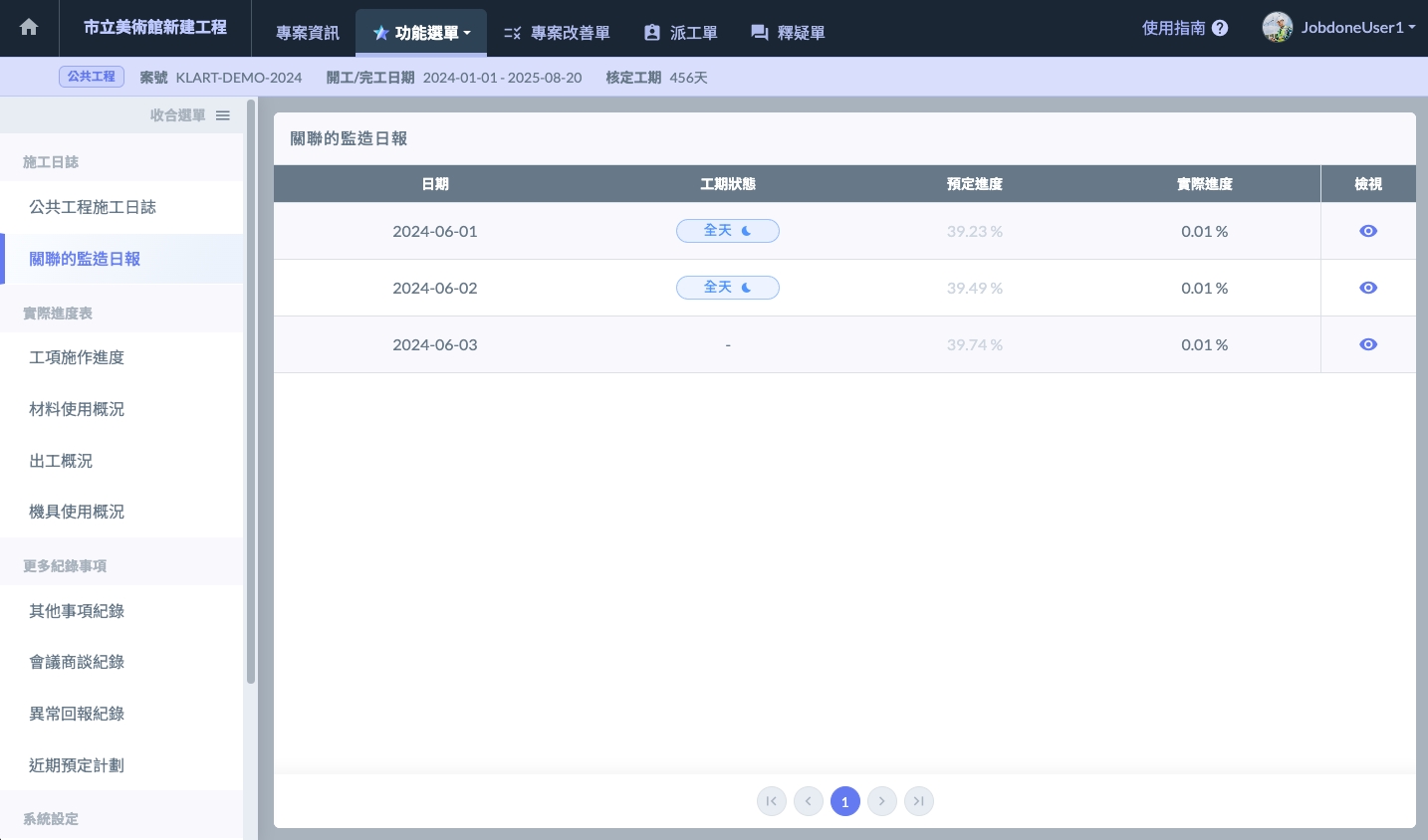View the 2024-06-02 report eye icon
This screenshot has width=1428, height=840.
[x=1368, y=288]
